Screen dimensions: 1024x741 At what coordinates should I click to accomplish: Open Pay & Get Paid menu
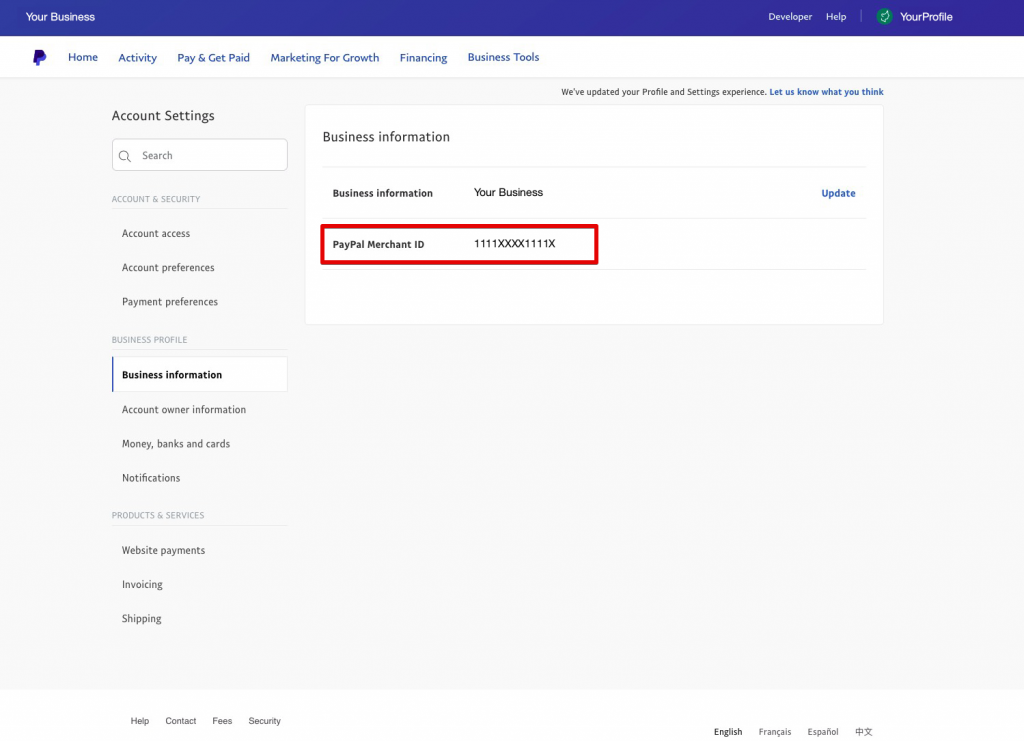[x=213, y=58]
